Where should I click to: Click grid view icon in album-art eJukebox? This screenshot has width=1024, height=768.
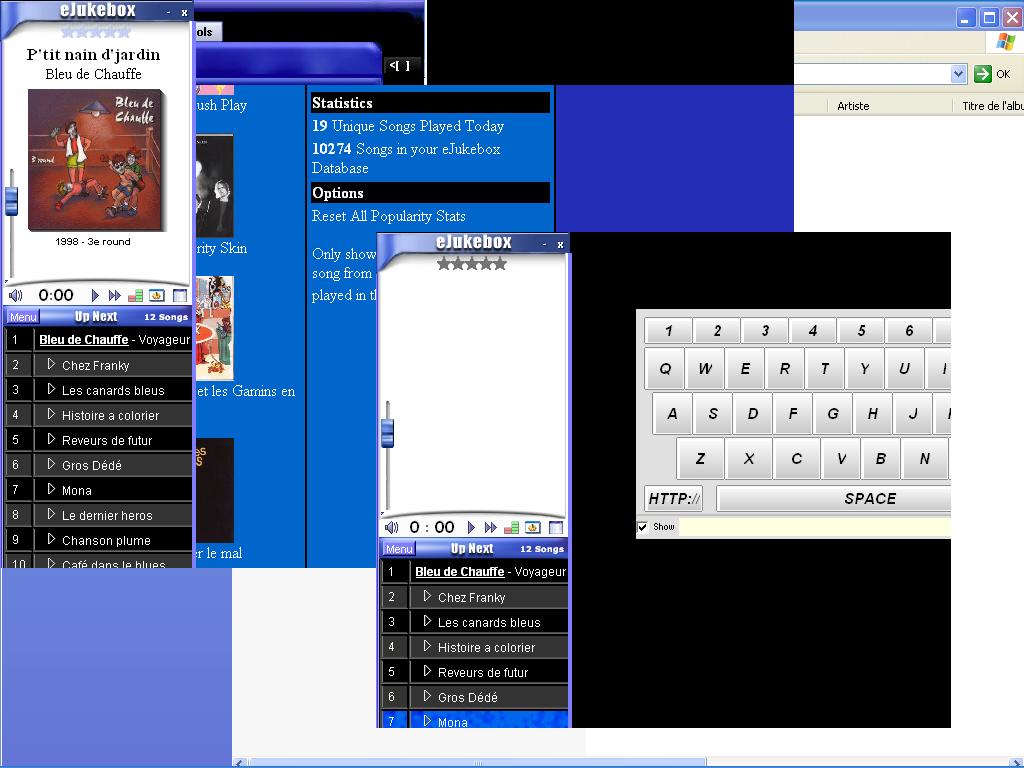[180, 296]
